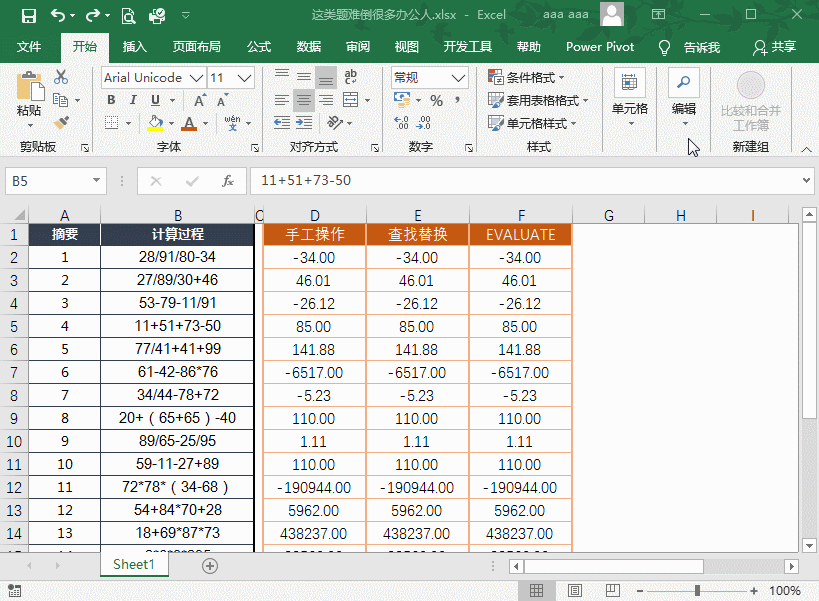Open the Conditional Formatting (条件格式) menu
This screenshot has height=601, width=819.
pyautogui.click(x=525, y=76)
